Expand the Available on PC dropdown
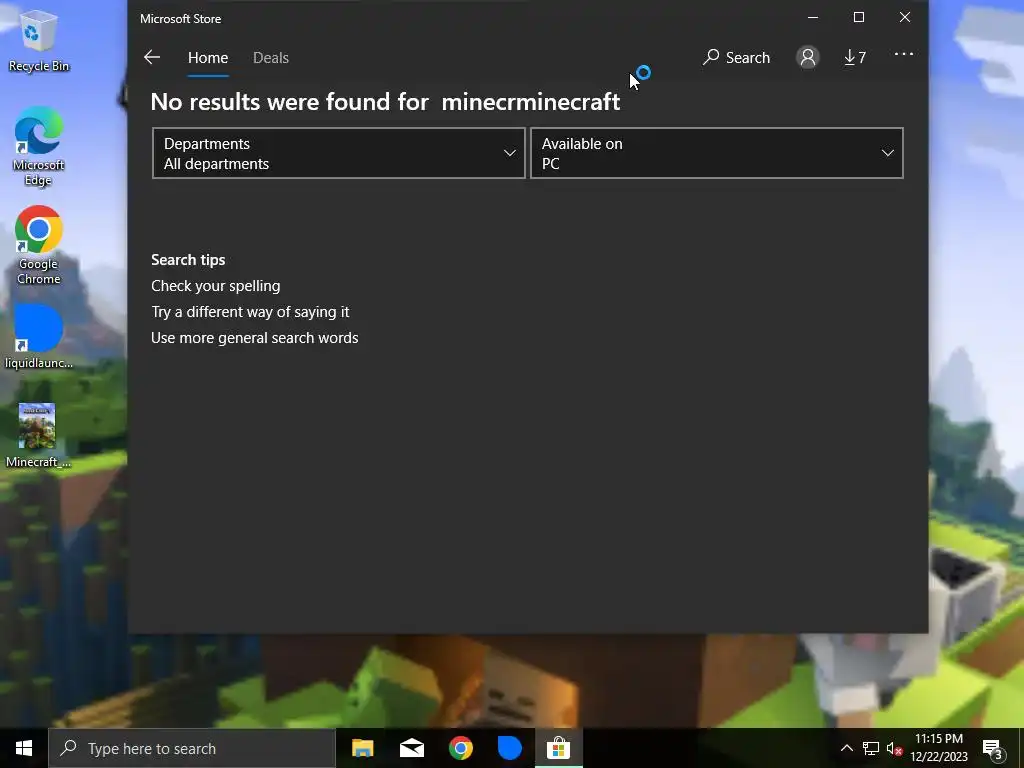 tap(716, 153)
